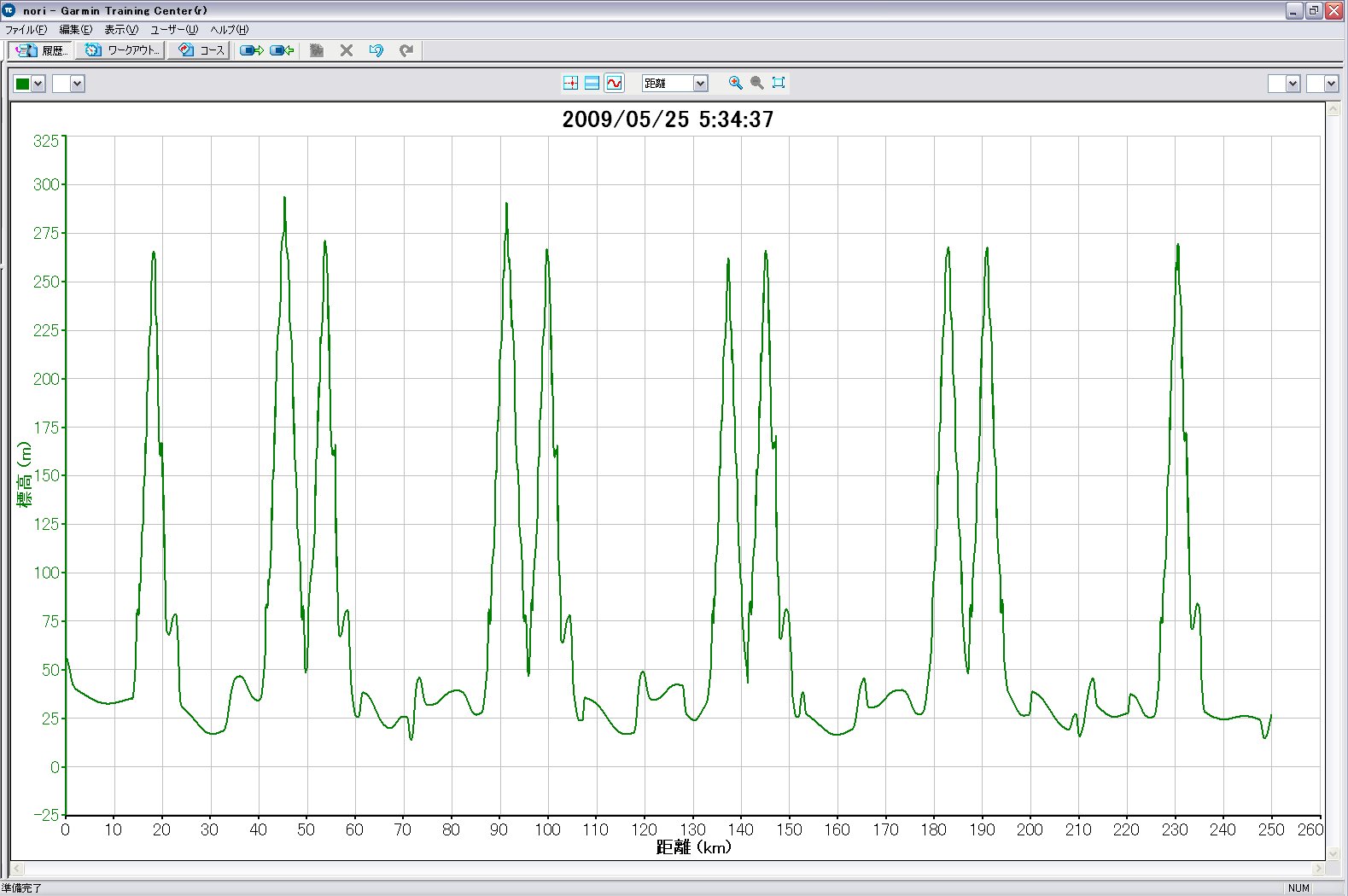
Task: Click the 325 elevation axis value
Action: 46,141
